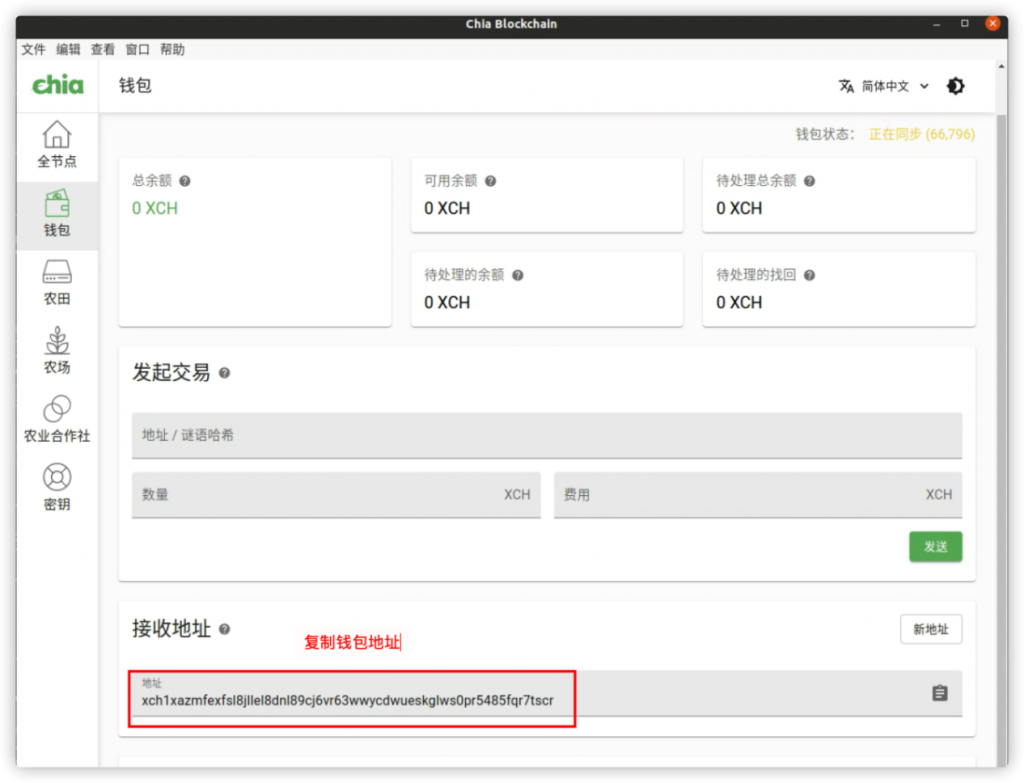Select the 钱包 wallet sidebar icon
This screenshot has height=783, width=1024.
(x=57, y=214)
